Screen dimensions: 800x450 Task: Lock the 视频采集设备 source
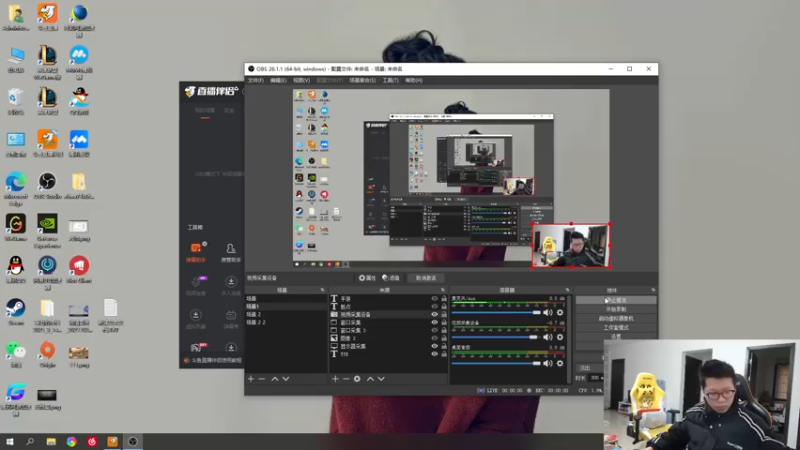click(x=444, y=314)
